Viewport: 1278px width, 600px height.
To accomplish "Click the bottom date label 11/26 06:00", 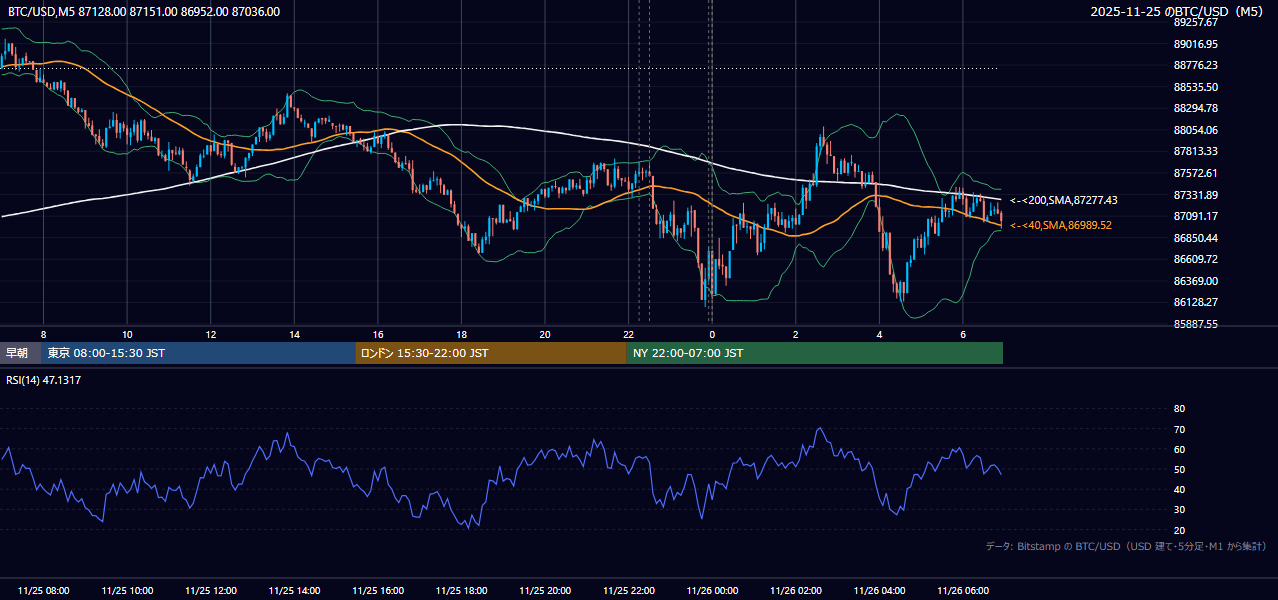I will pyautogui.click(x=963, y=591).
